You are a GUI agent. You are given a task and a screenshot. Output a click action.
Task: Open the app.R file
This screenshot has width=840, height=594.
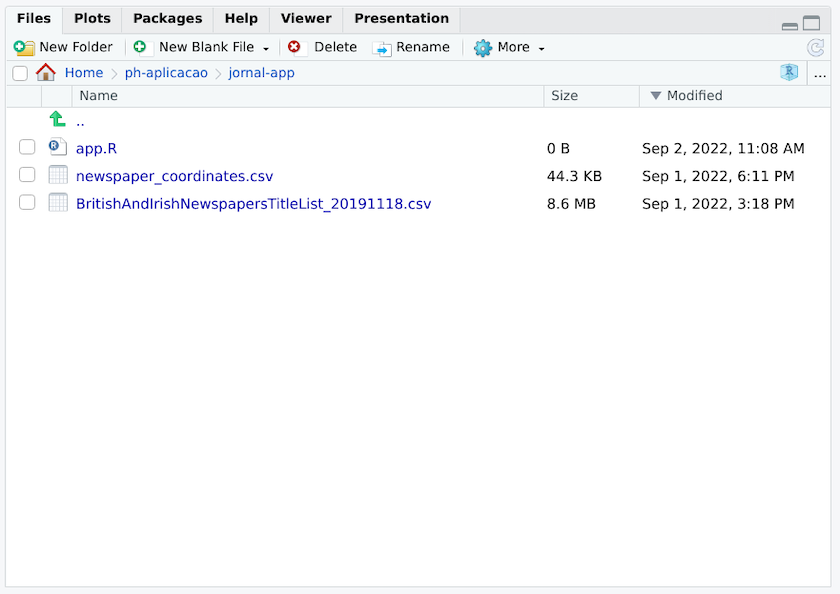[x=96, y=148]
